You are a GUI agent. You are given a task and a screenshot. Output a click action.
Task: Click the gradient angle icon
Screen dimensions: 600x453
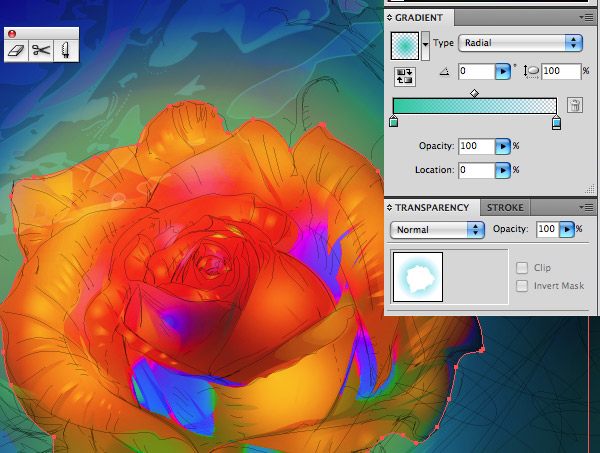coord(444,71)
